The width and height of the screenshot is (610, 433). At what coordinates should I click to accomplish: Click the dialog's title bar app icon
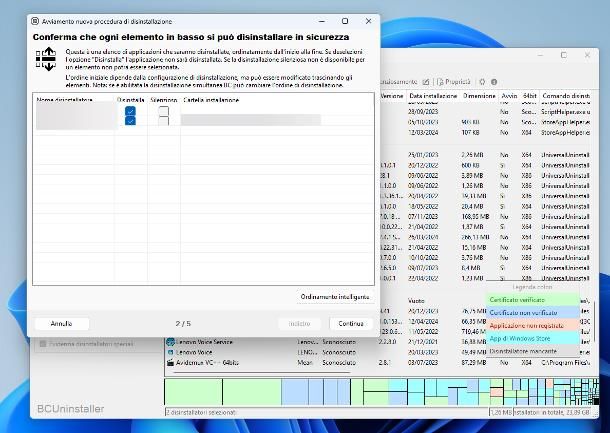pyautogui.click(x=35, y=21)
